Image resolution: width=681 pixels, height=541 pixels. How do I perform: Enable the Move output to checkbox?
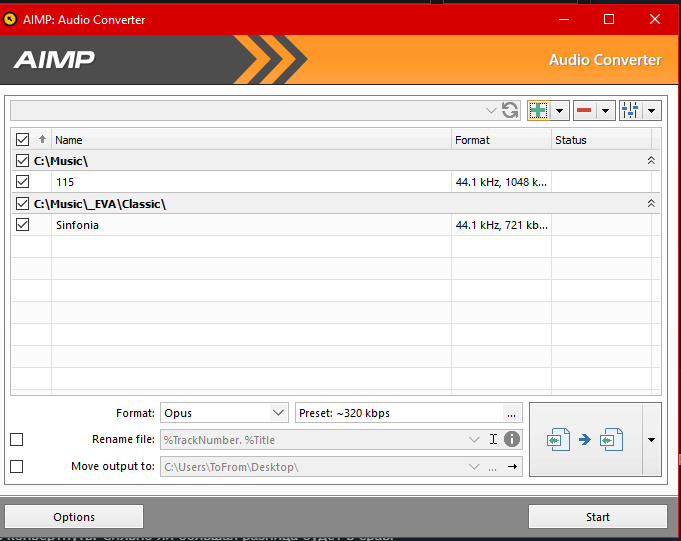tap(17, 466)
